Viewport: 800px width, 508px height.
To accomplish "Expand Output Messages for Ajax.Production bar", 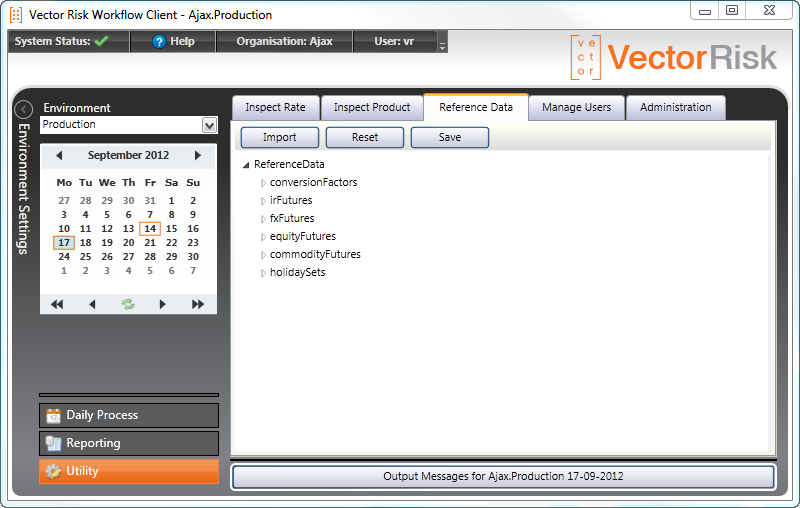I will tap(503, 476).
